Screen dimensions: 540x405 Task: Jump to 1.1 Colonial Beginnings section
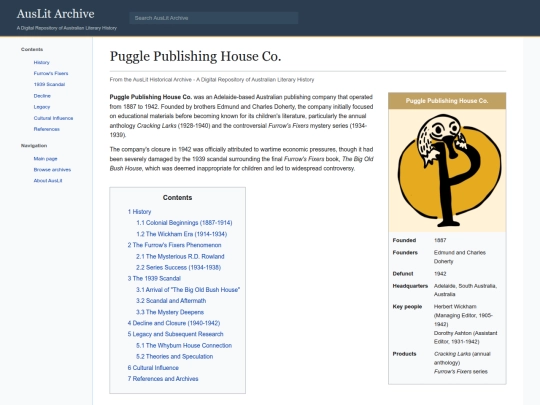pyautogui.click(x=184, y=223)
